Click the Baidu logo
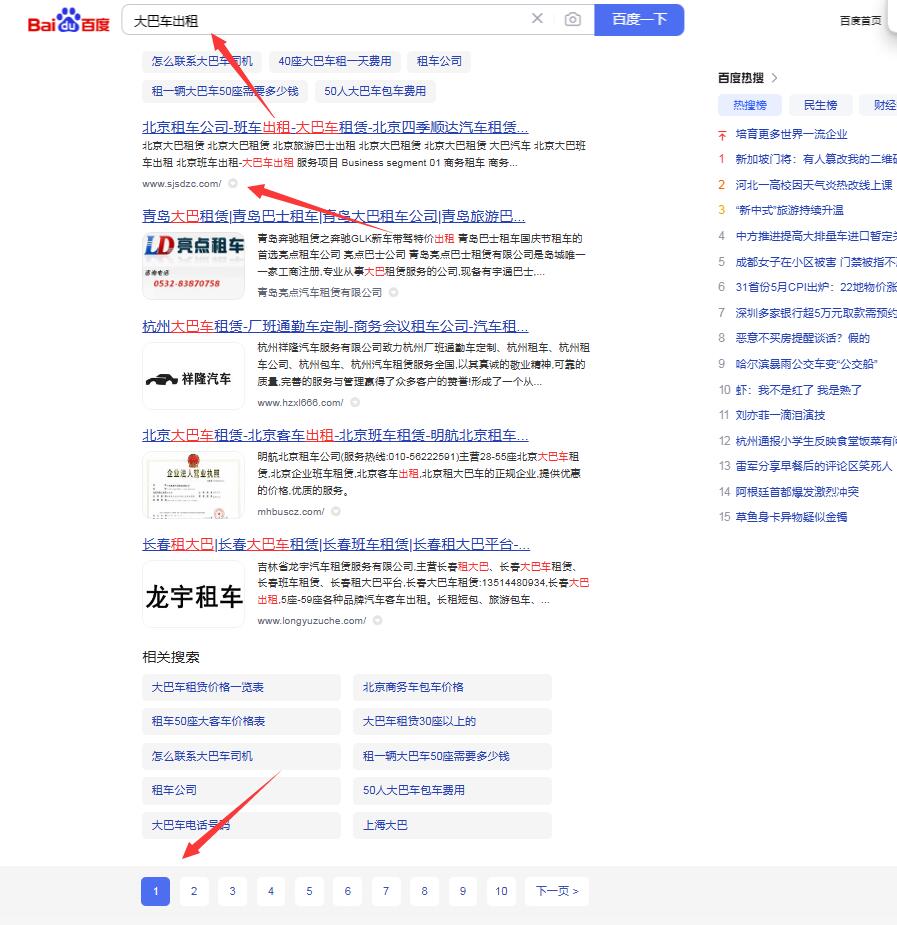Screen dimensions: 897x925 tap(68, 21)
